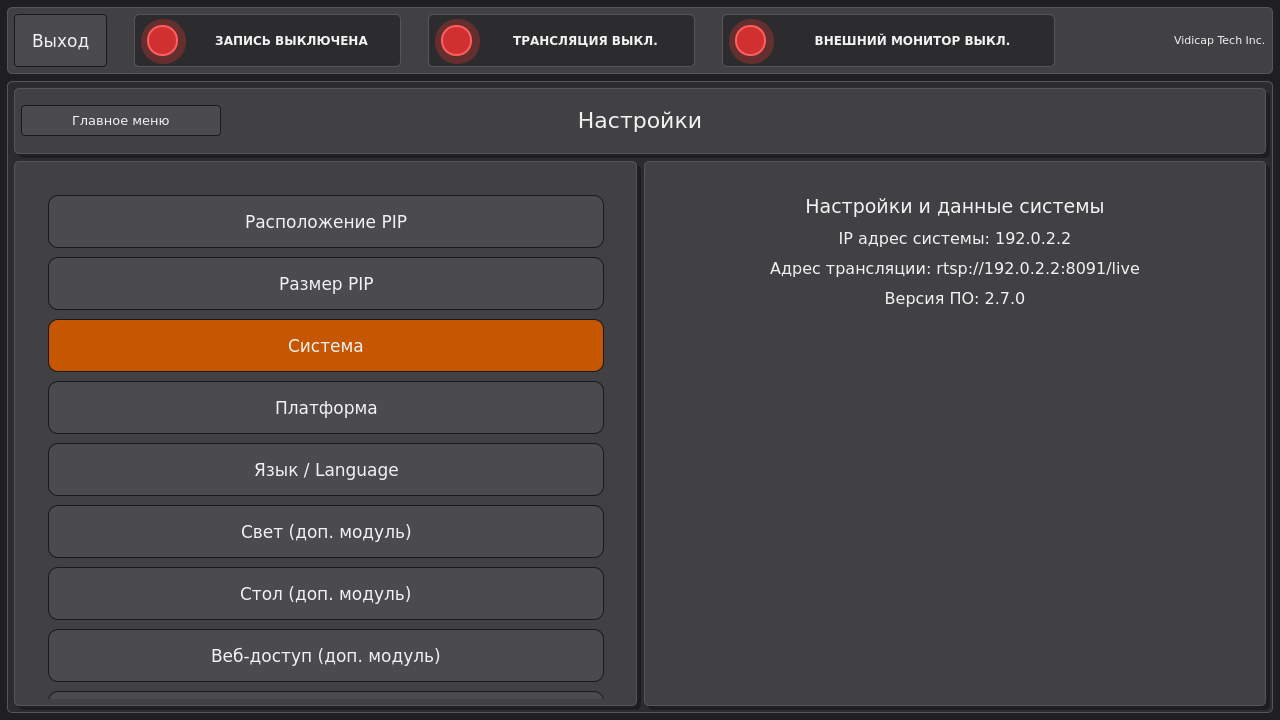Click the red recording indicator icon
This screenshot has height=720, width=1280.
(162, 41)
